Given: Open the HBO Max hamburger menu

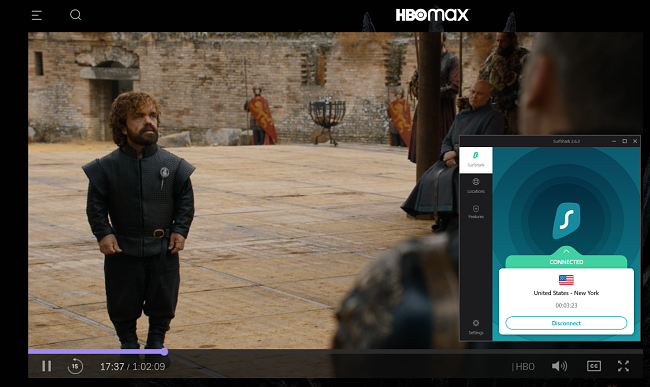Looking at the screenshot, I should 36,15.
